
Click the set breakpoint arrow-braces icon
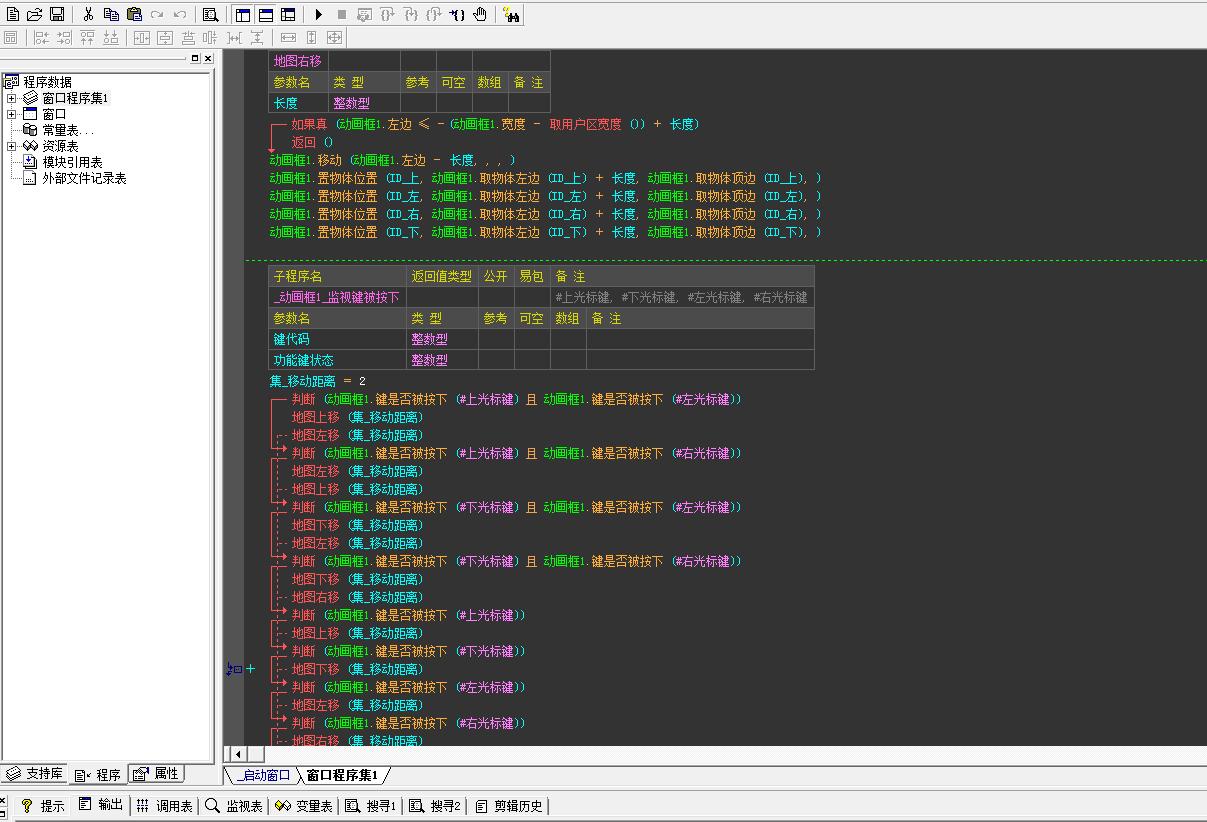(x=457, y=14)
